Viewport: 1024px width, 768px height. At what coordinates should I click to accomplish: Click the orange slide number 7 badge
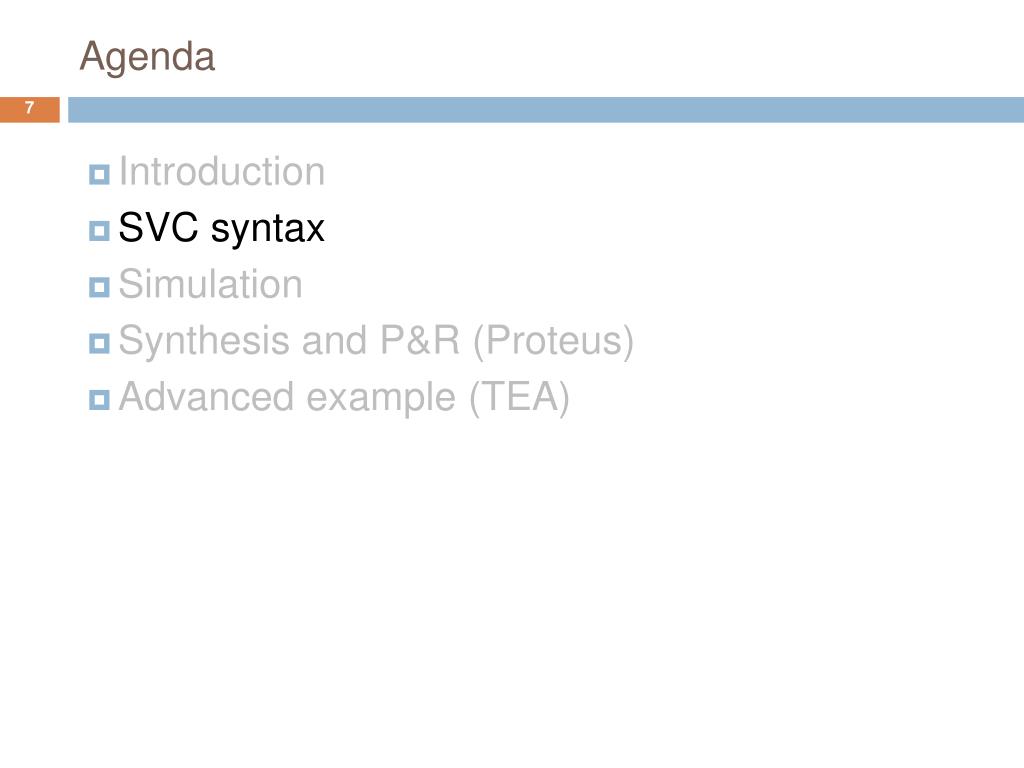pyautogui.click(x=29, y=109)
